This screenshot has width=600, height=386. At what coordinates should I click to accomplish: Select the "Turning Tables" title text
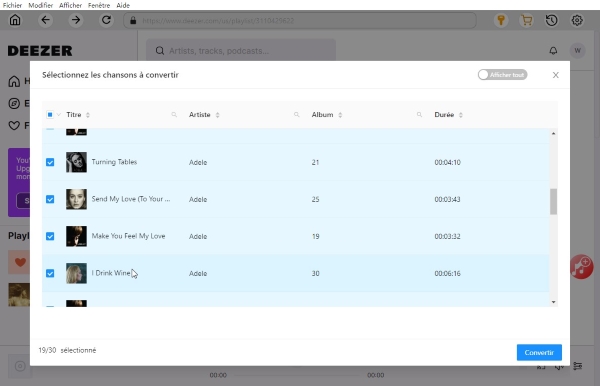click(114, 162)
